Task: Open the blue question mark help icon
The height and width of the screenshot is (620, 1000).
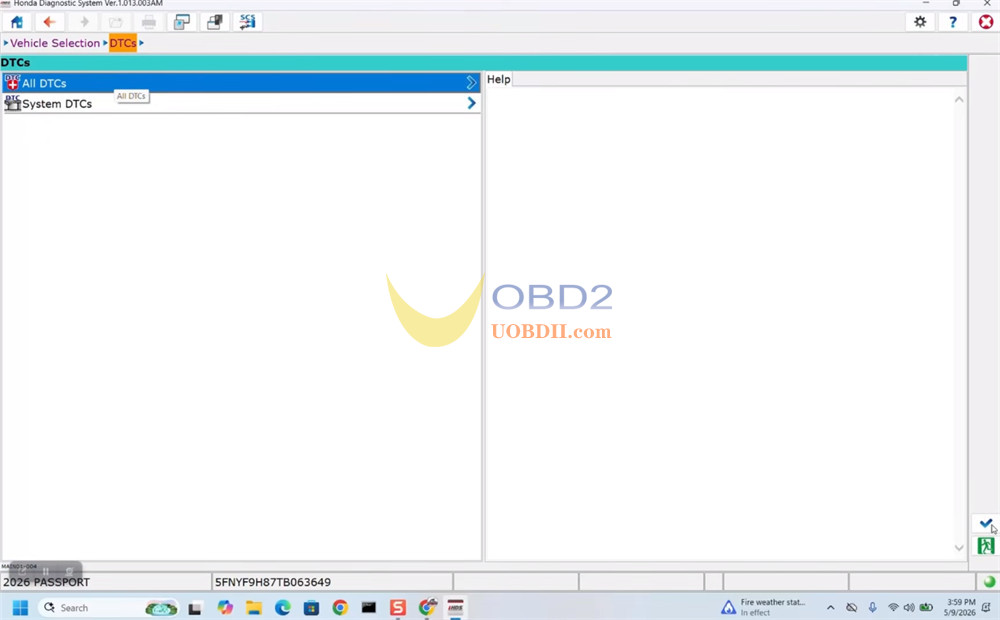Action: pos(953,22)
